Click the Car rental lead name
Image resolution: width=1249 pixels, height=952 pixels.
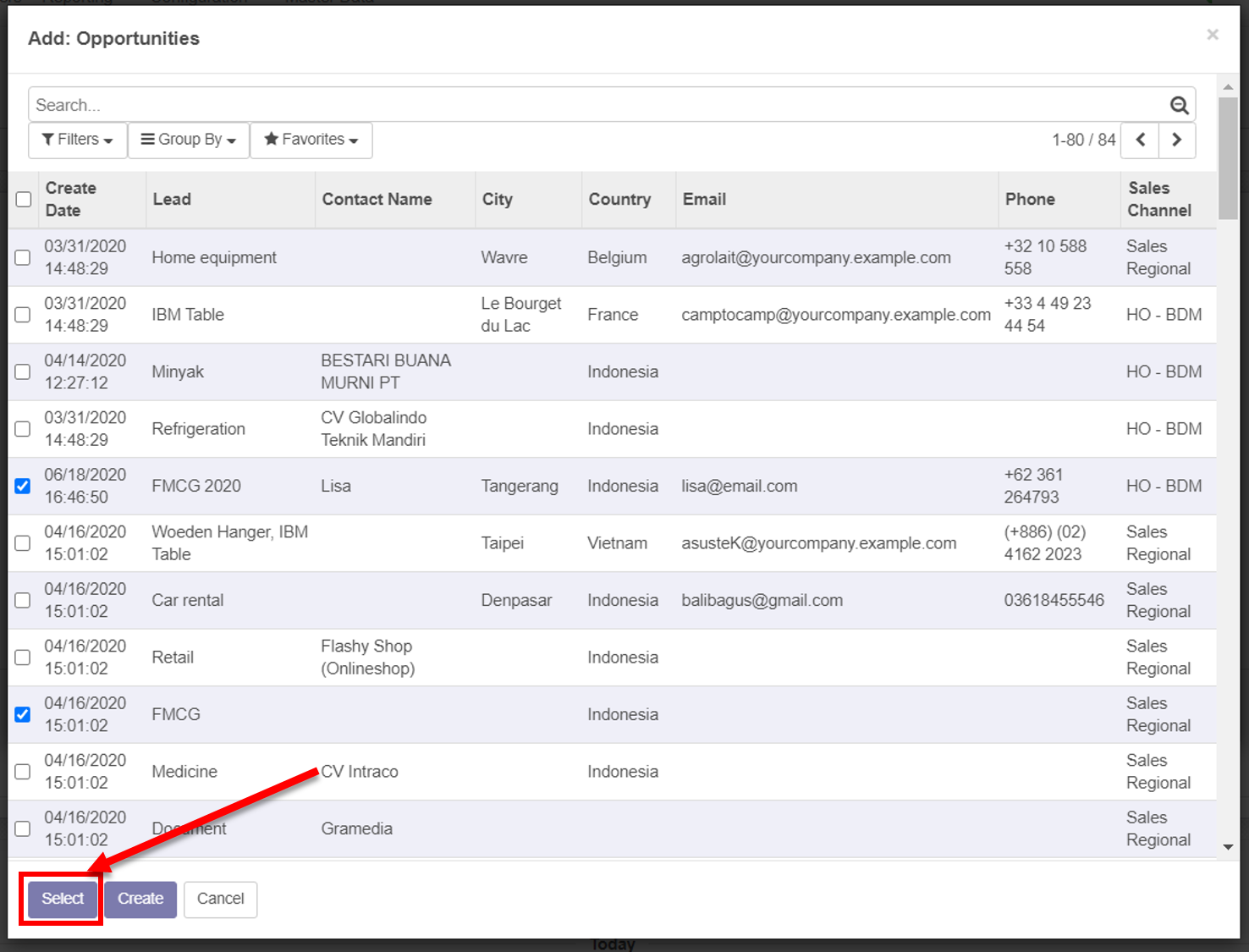click(188, 600)
